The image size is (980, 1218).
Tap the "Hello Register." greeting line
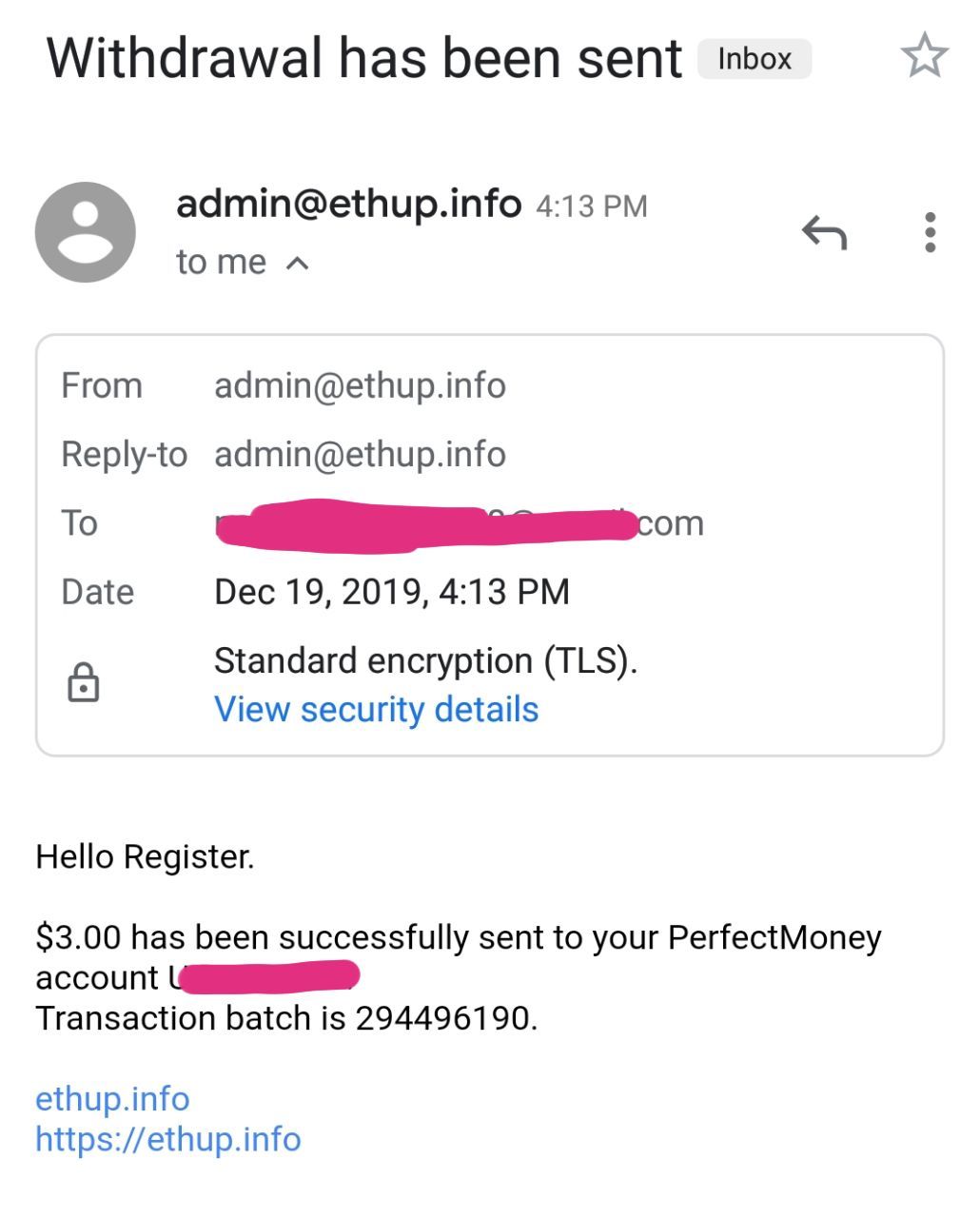coord(145,857)
